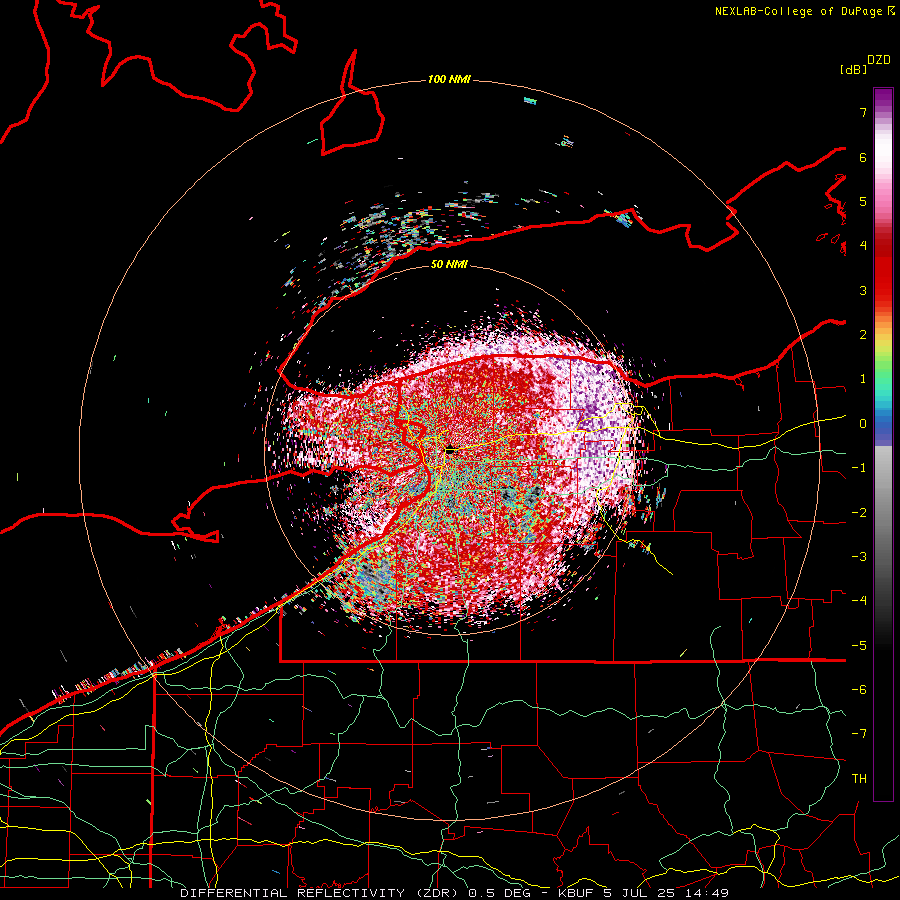Click the -6 value on the color scale
Viewport: 900px width, 900px height.
859,690
